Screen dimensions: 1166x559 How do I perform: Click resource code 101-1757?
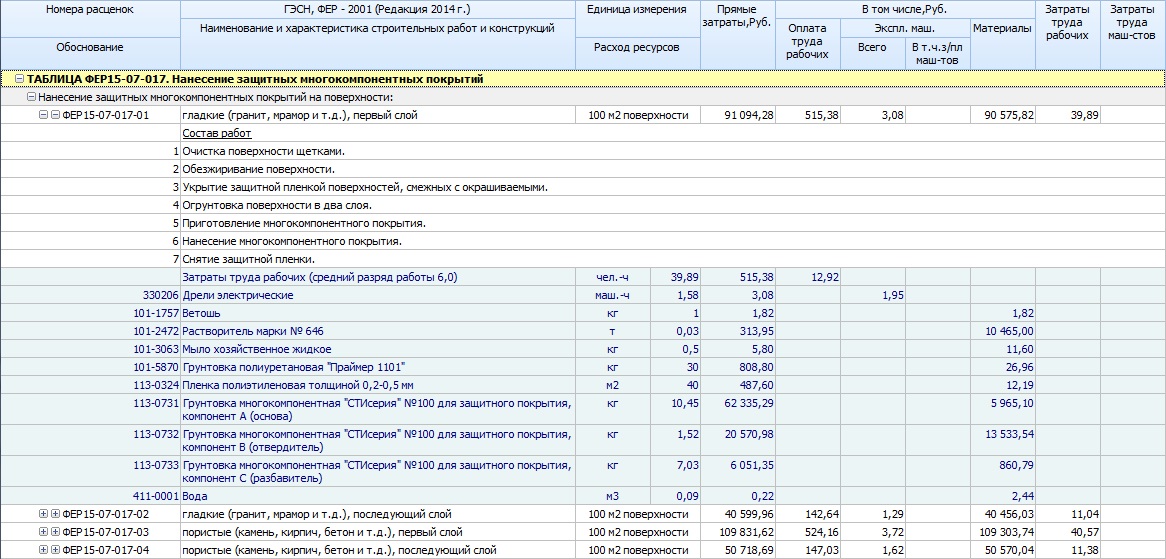pyautogui.click(x=156, y=313)
